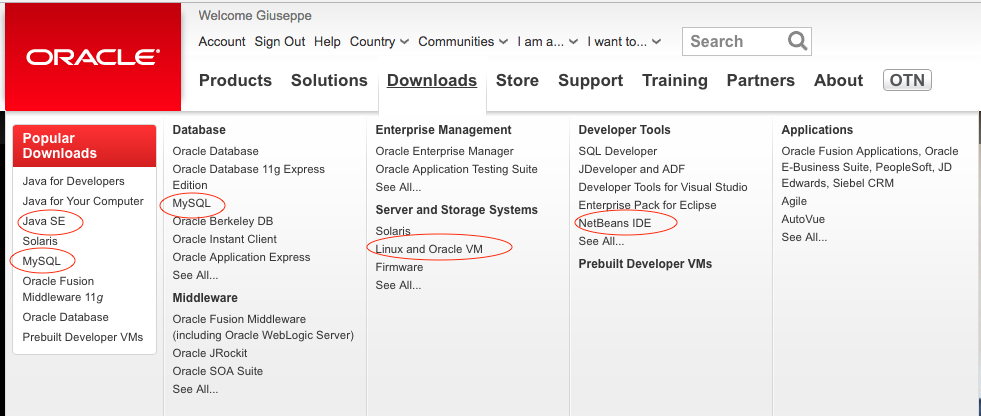Open the 'I am a...' dropdown
This screenshot has width=981, height=416.
click(x=547, y=42)
